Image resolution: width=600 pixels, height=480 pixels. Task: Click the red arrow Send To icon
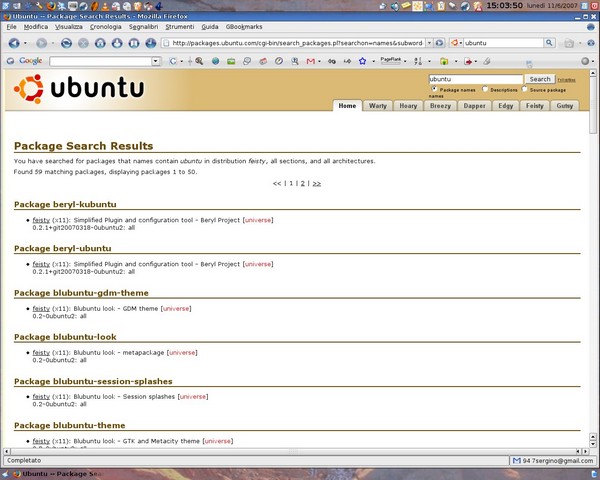tap(468, 61)
